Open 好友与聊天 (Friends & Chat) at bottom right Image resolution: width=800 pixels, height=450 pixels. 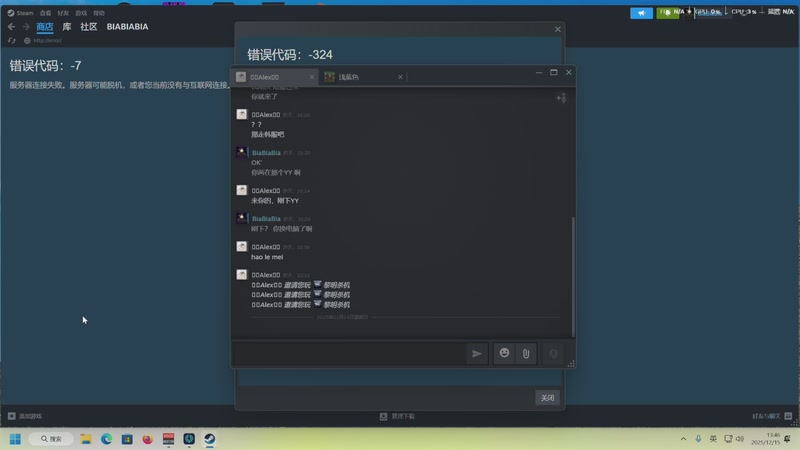coord(772,416)
